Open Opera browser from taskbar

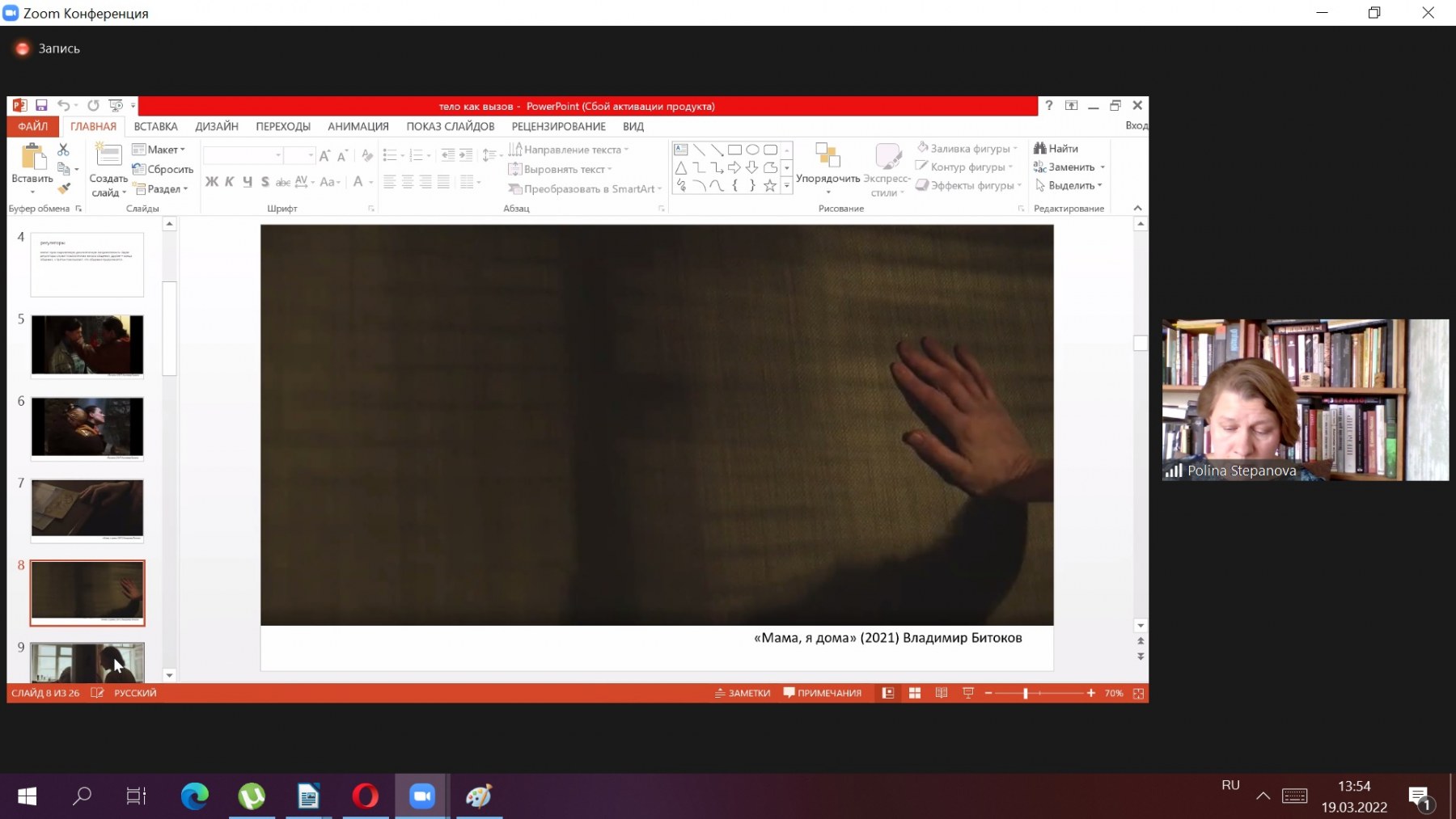pyautogui.click(x=365, y=796)
